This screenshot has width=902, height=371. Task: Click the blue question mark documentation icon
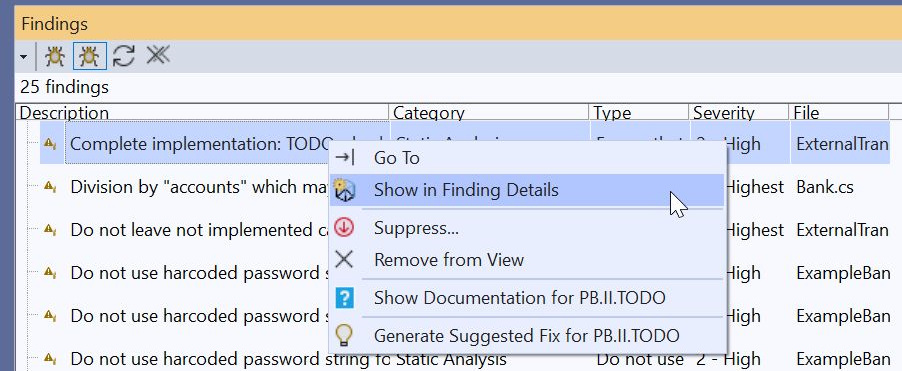(x=344, y=298)
